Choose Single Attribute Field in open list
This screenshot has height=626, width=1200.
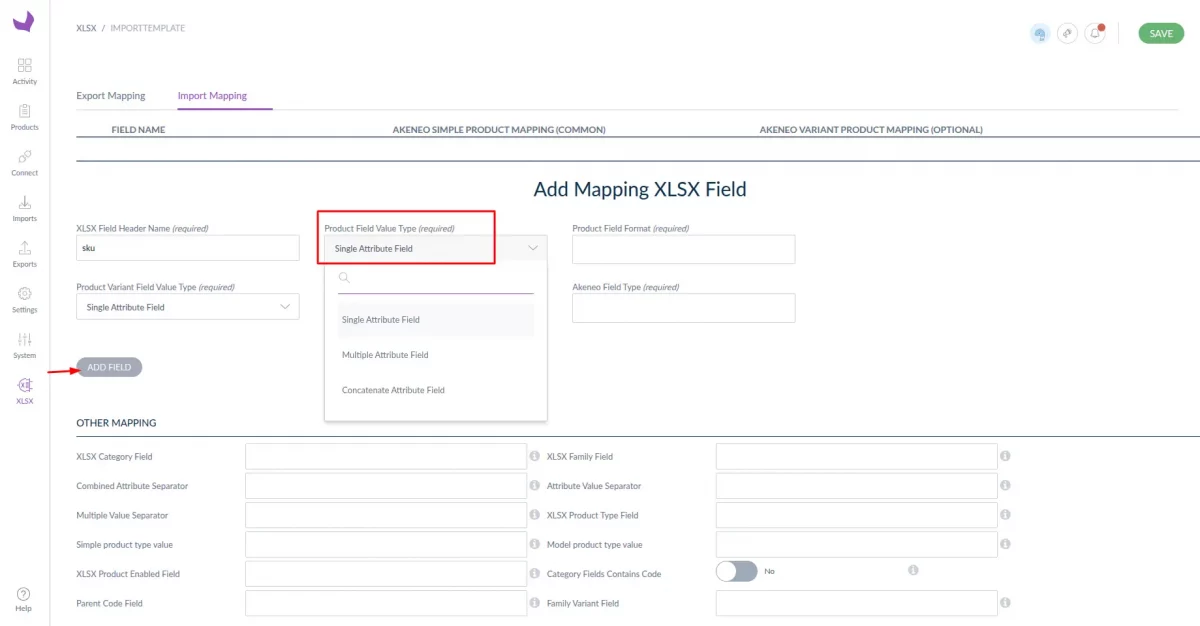[x=436, y=320]
